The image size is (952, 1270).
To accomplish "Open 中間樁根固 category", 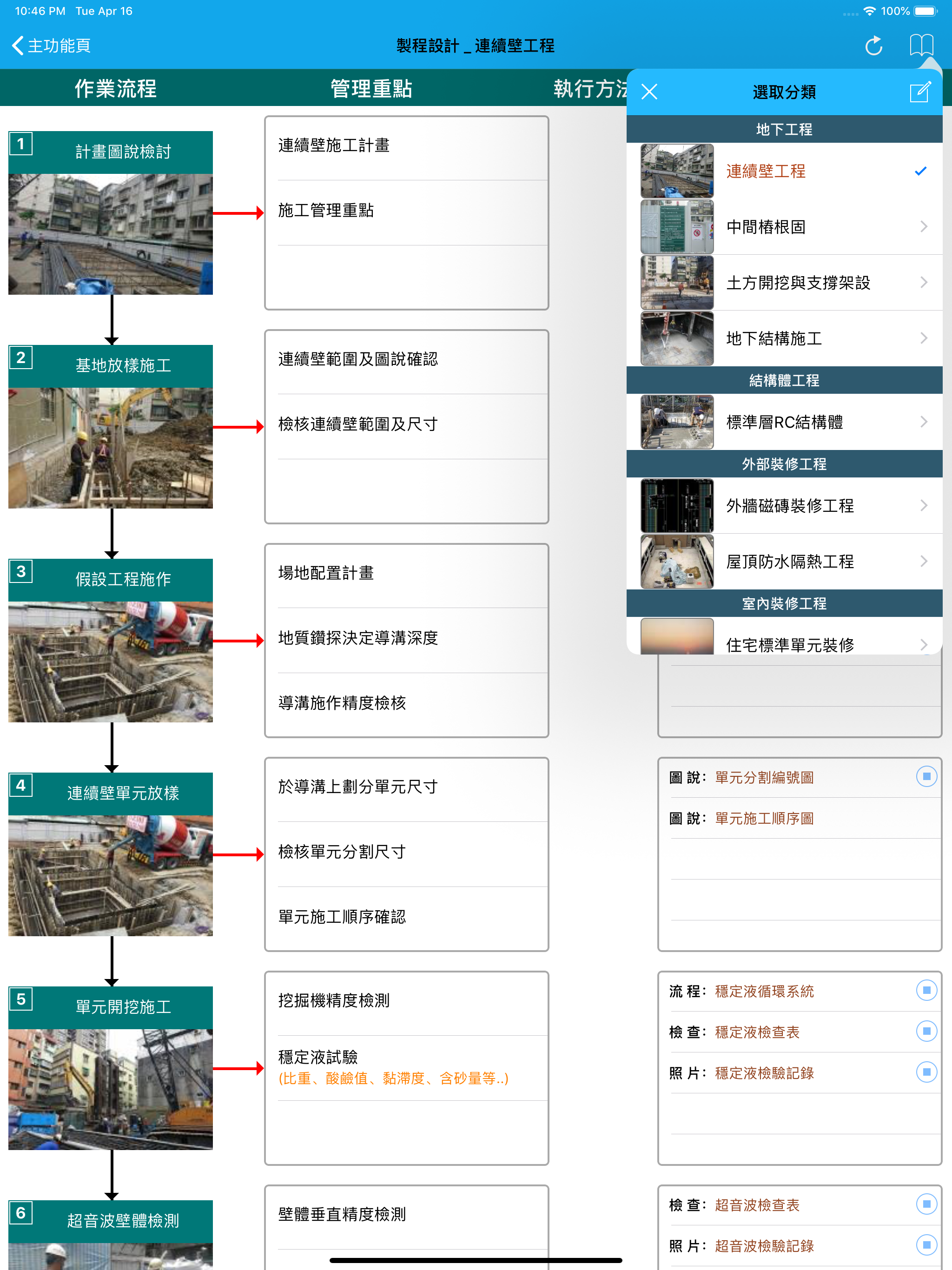I will 784,227.
